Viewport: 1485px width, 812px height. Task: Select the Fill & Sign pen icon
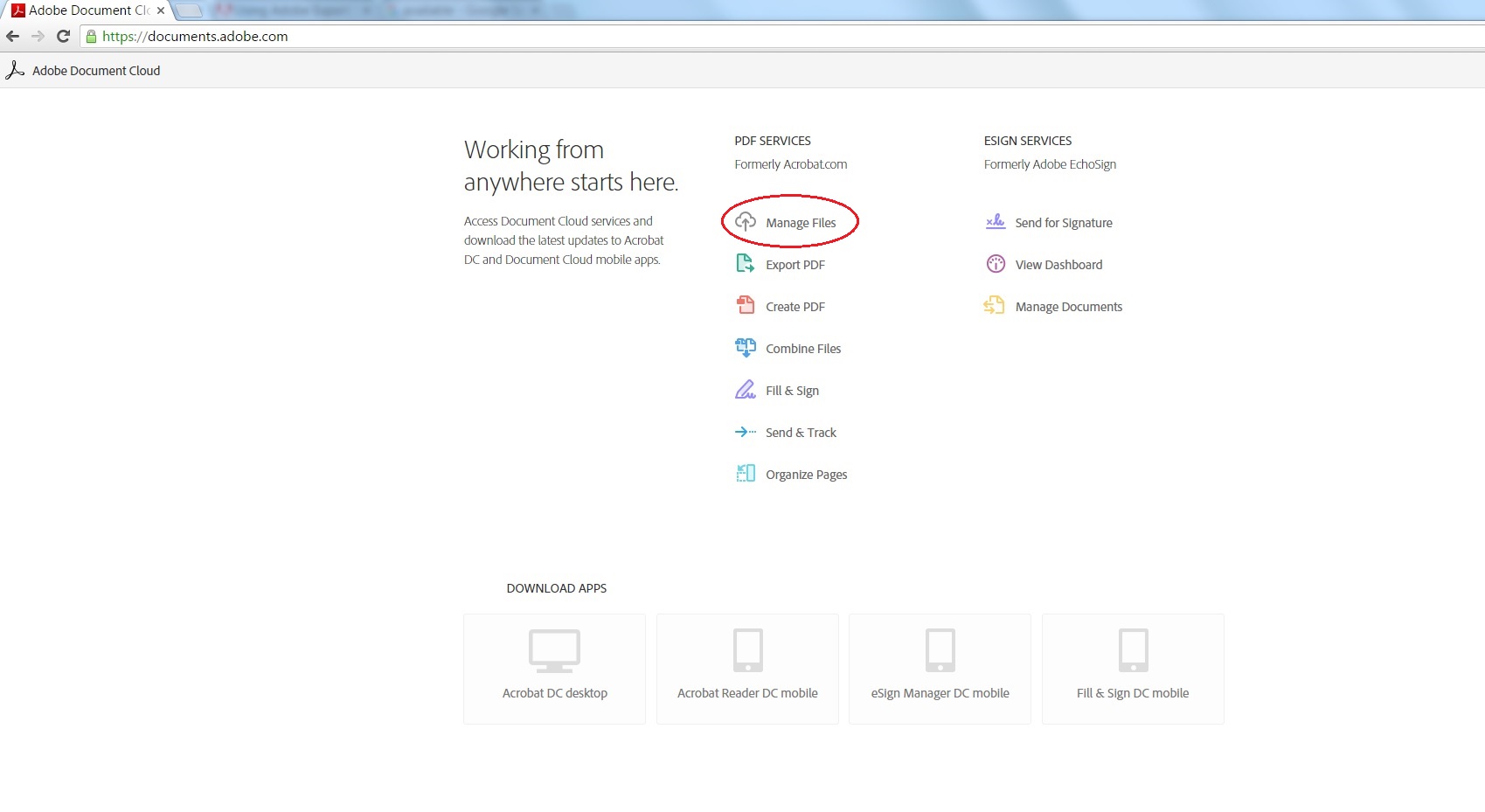[x=745, y=389]
